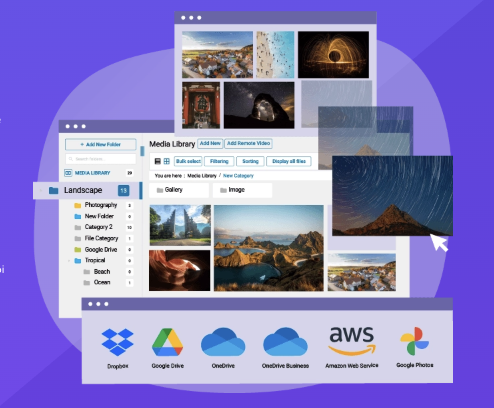Screen dimensions: 494x408
Task: Open the Dropbox cloud icon
Action: (118, 342)
